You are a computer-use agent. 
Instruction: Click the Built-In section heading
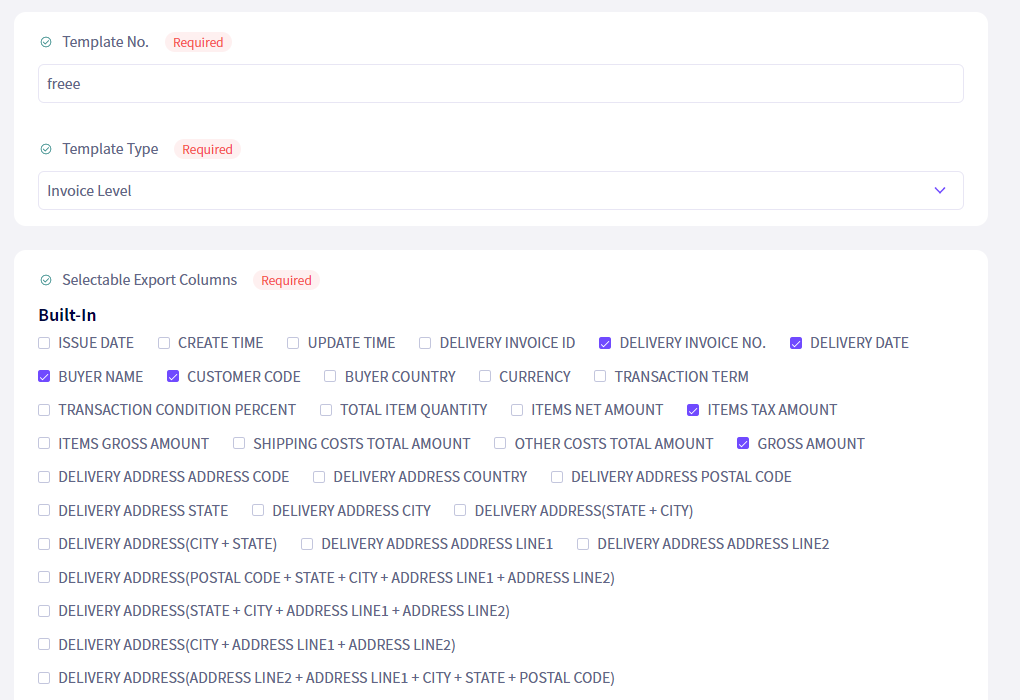point(68,315)
